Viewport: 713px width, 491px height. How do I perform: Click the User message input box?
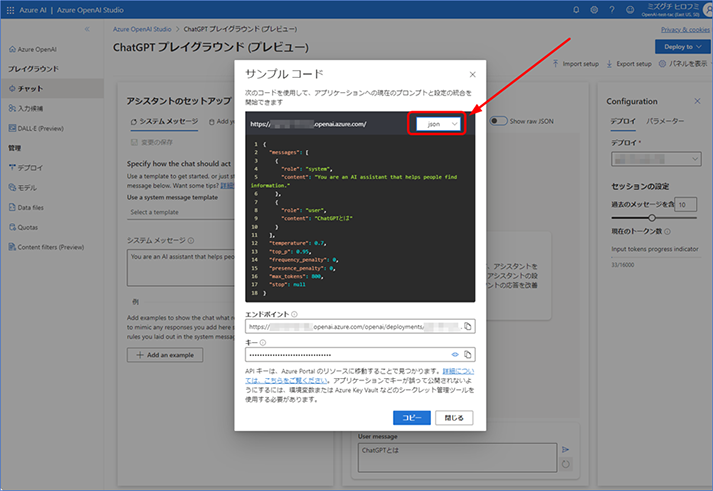coord(457,458)
